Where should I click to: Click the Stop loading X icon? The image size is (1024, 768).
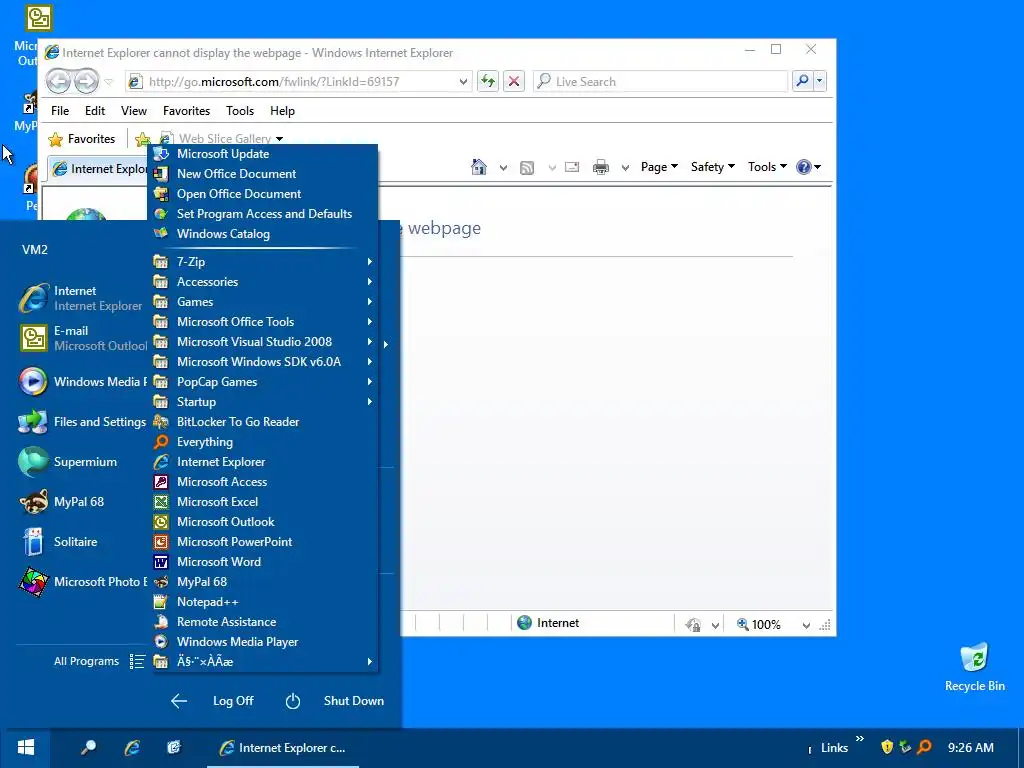point(514,81)
